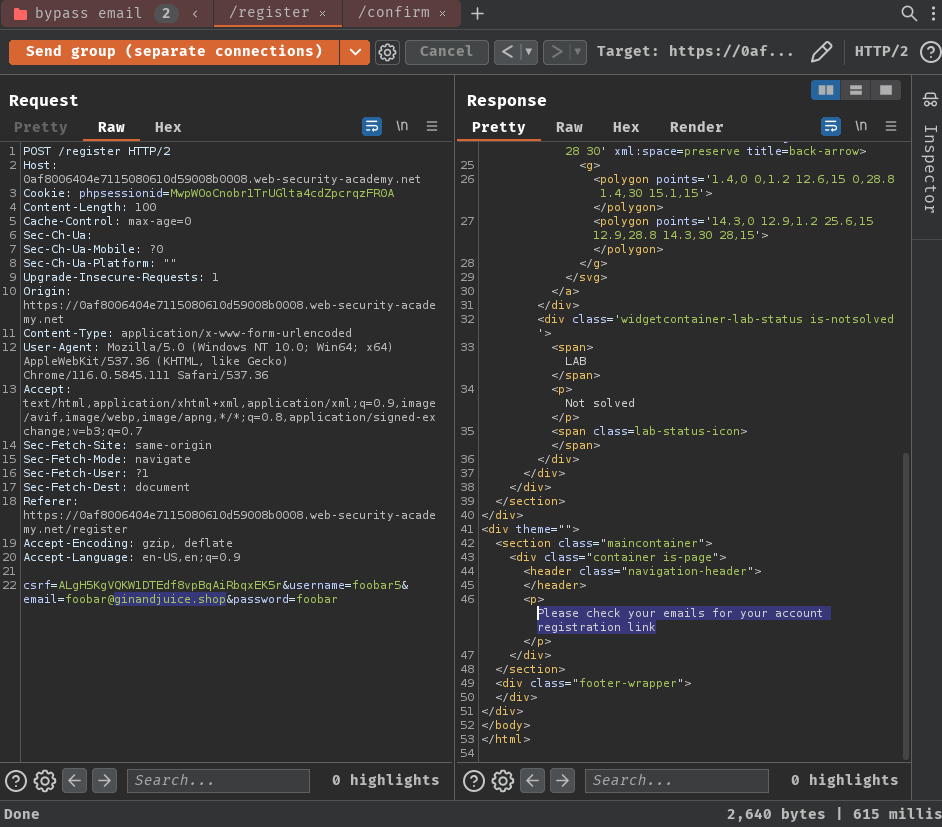Toggle word wrap in the Response viewer

(x=831, y=126)
